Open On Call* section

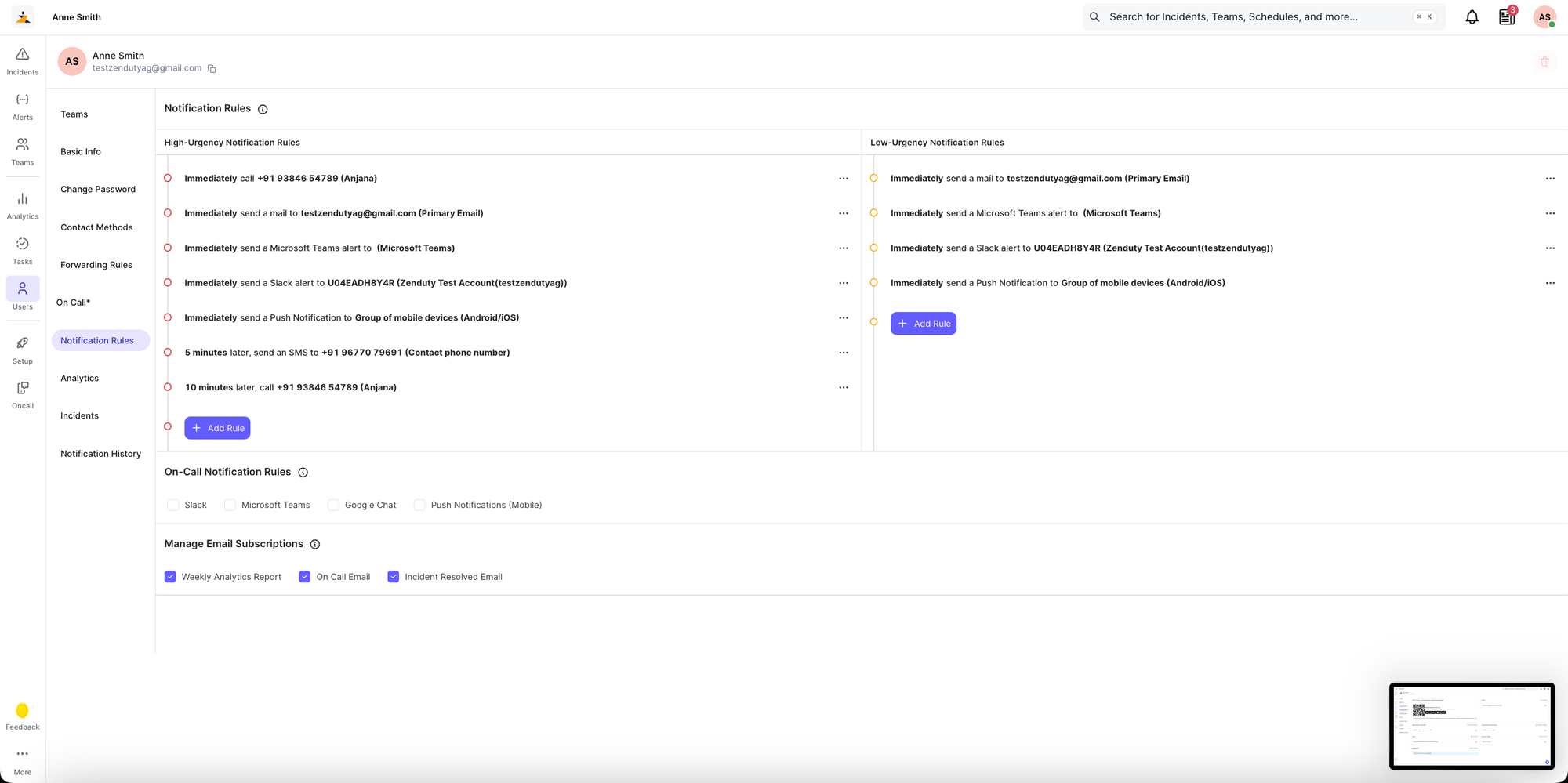pos(74,303)
